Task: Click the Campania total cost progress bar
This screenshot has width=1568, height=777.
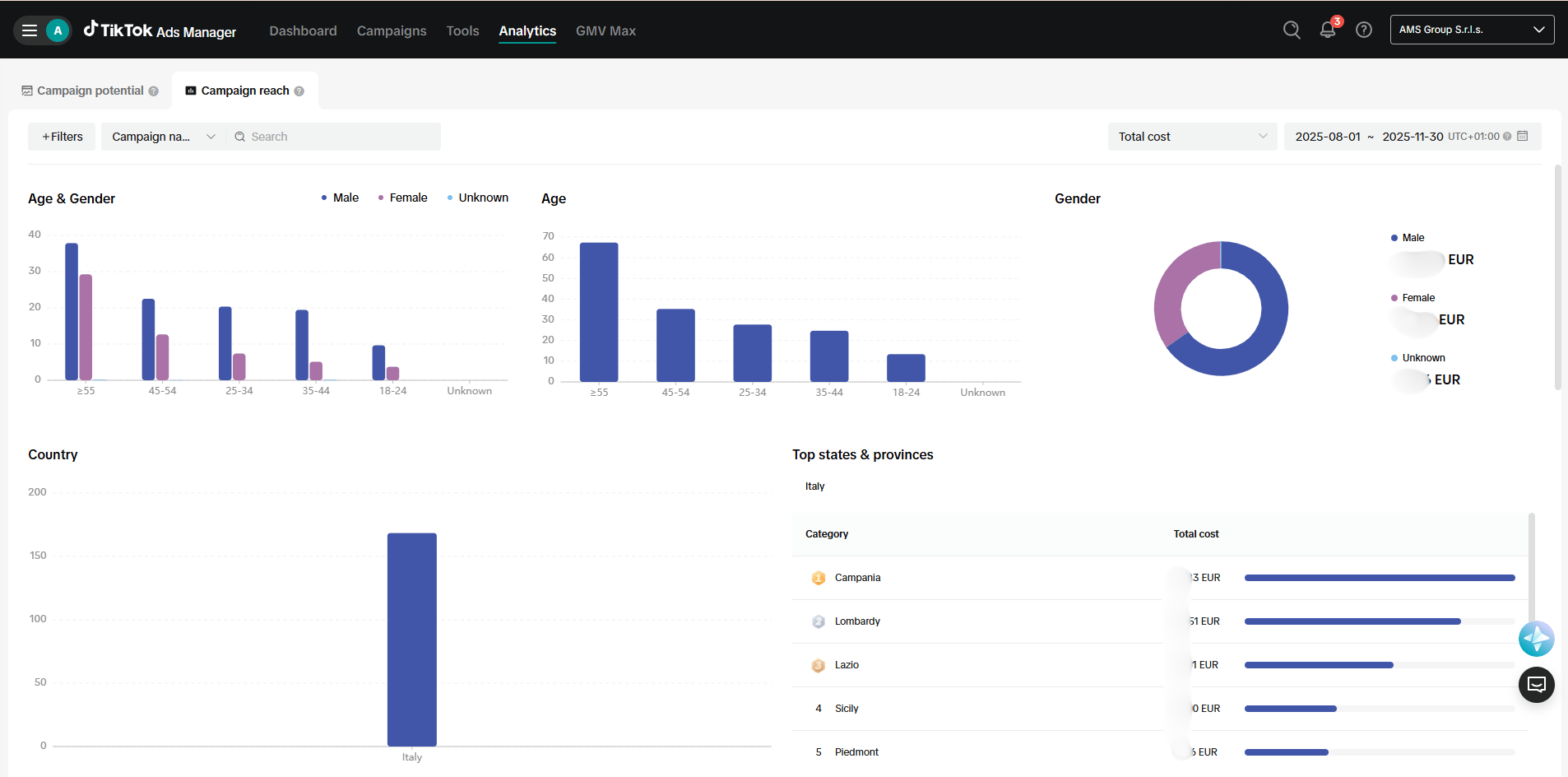Action: [x=1380, y=578]
